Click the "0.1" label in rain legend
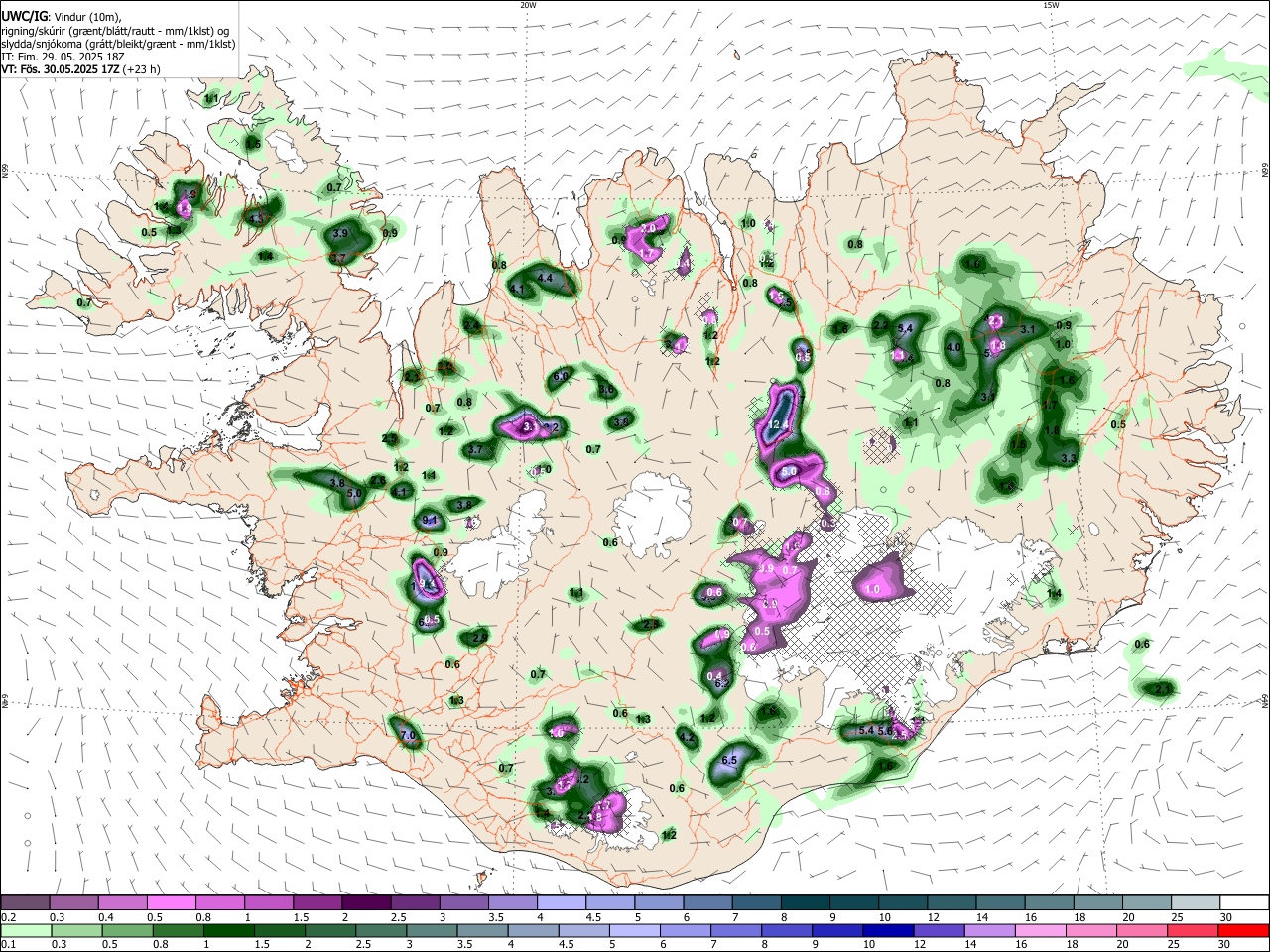This screenshot has height=952, width=1270. click(x=8, y=945)
